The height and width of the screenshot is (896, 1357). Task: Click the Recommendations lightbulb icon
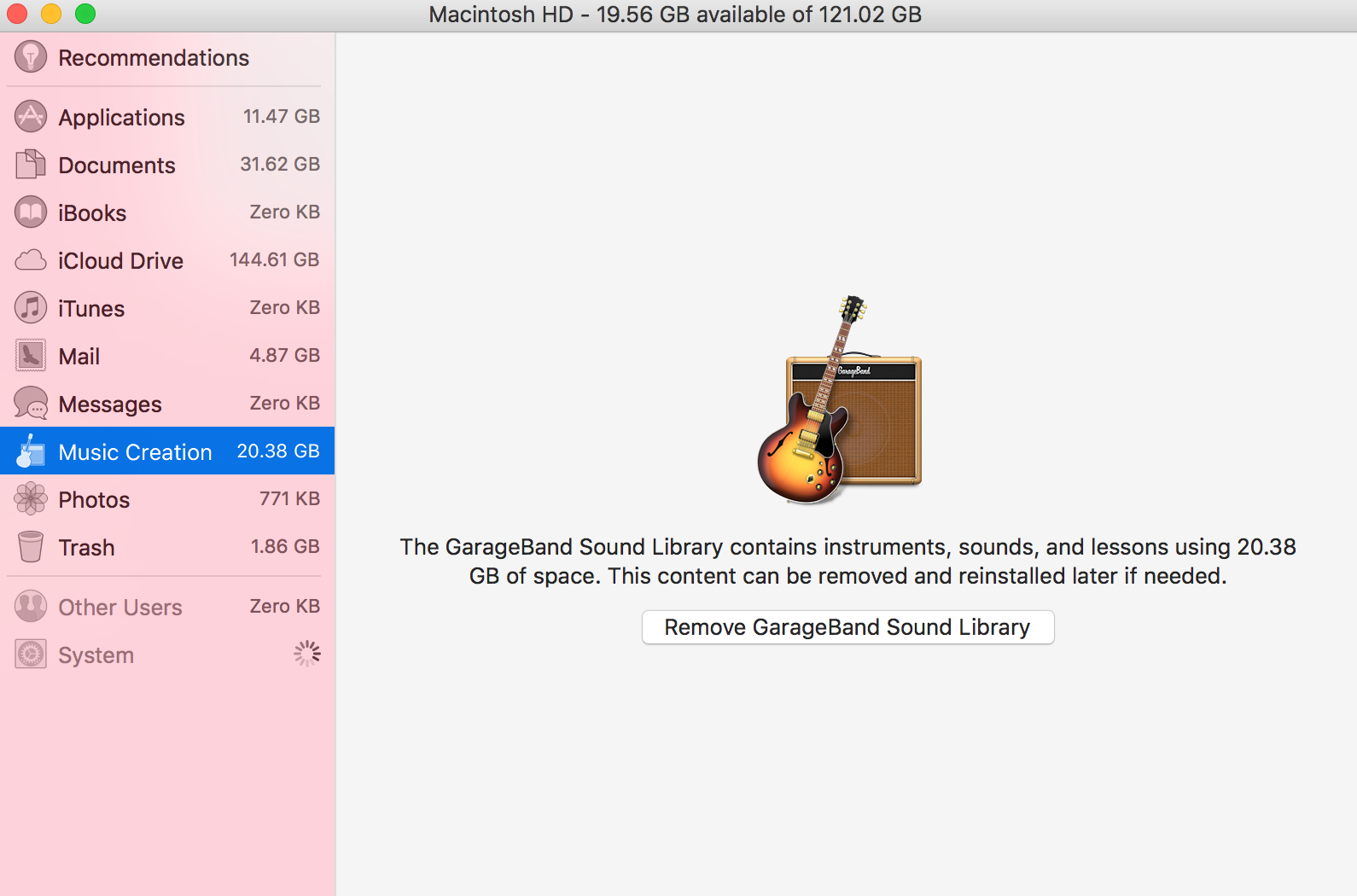(x=31, y=57)
